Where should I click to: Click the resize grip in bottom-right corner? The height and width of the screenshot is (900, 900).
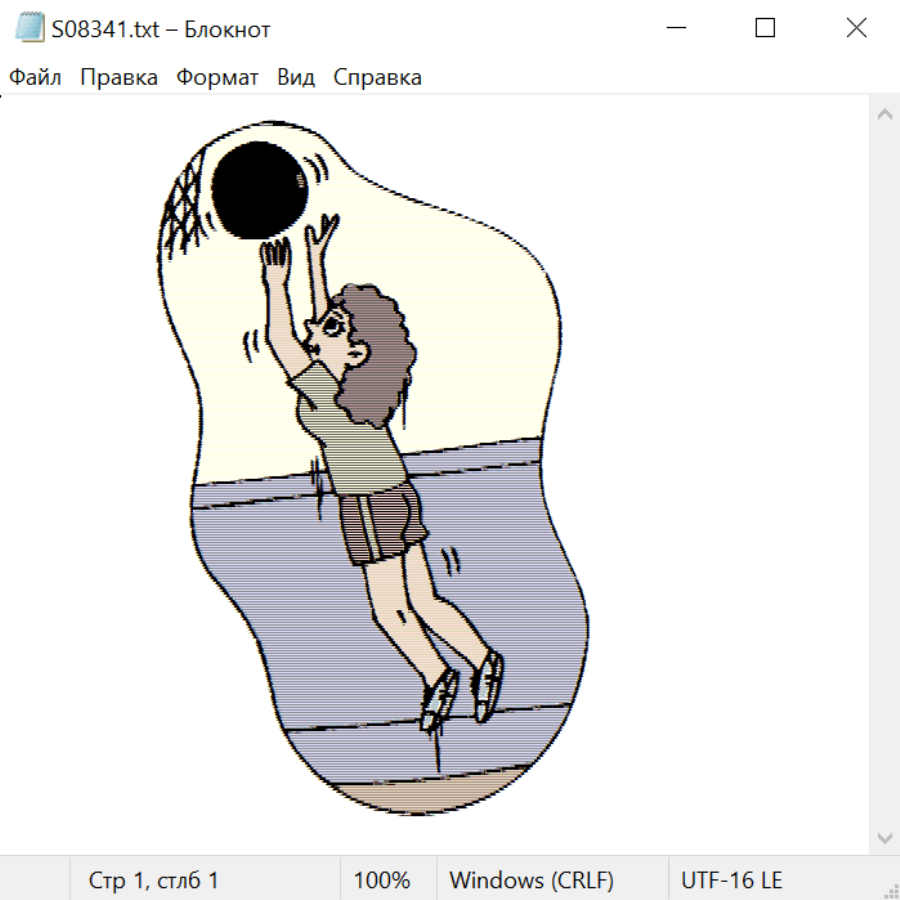(x=890, y=890)
